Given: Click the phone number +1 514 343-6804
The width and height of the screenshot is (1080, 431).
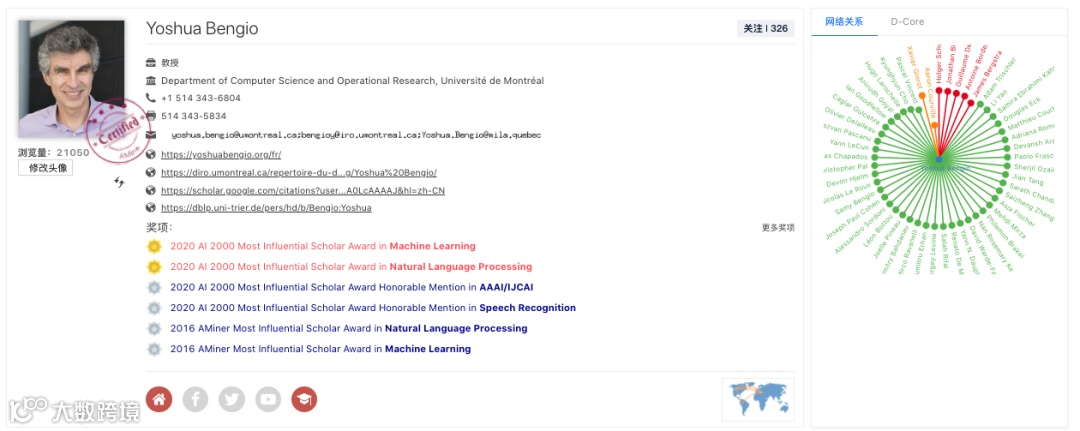Looking at the screenshot, I should coord(201,98).
